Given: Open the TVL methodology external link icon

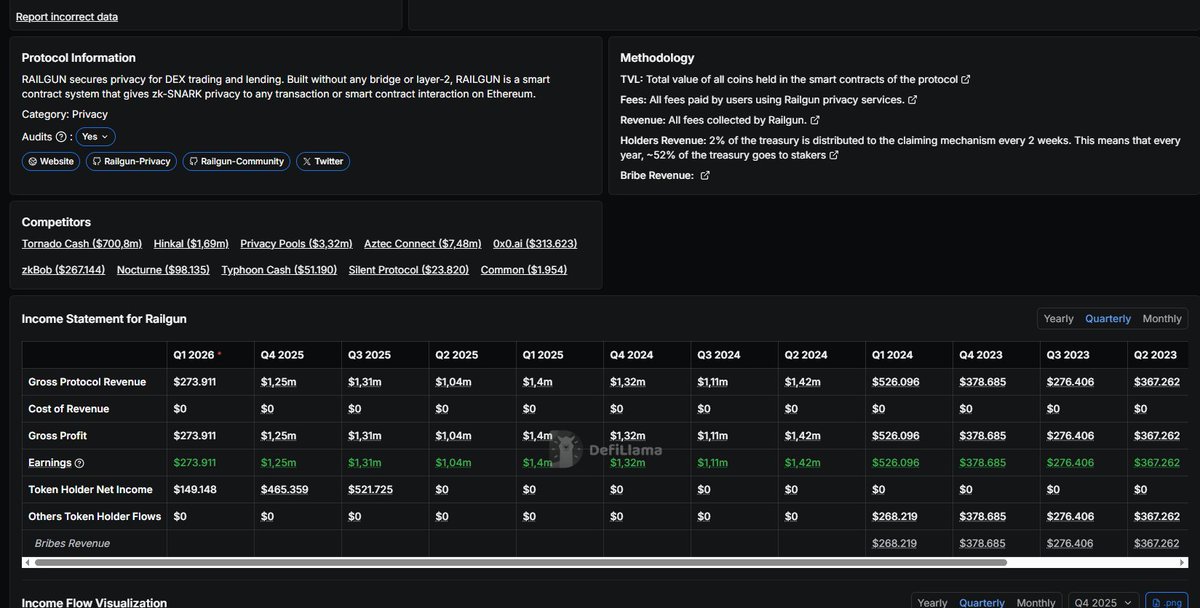Looking at the screenshot, I should (x=965, y=79).
